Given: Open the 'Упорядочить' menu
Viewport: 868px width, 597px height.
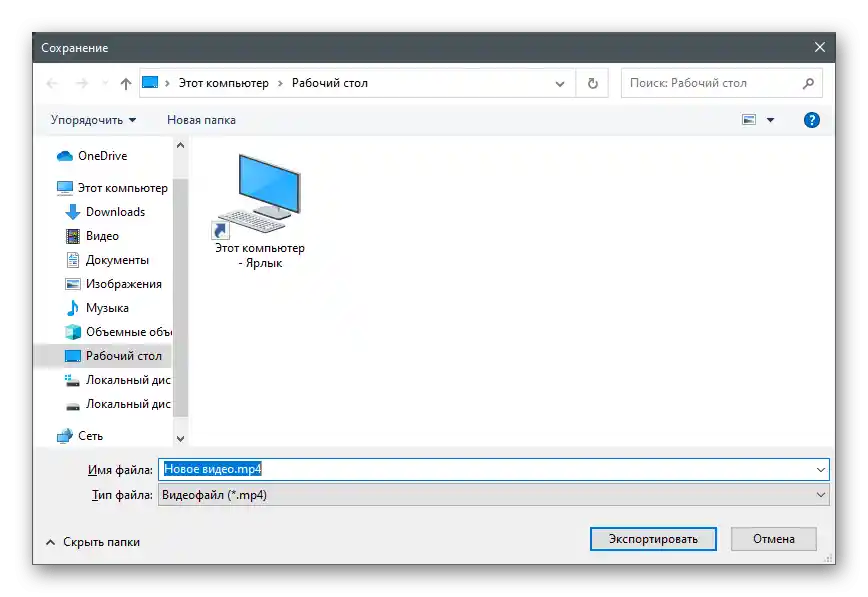Looking at the screenshot, I should [94, 120].
